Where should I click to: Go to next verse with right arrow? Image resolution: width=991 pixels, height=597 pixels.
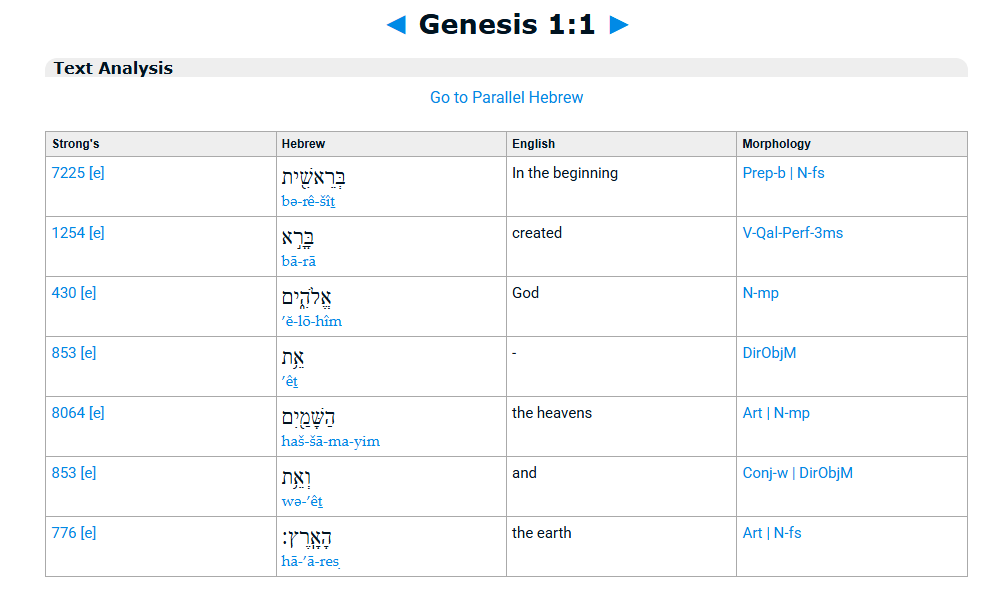[x=619, y=25]
